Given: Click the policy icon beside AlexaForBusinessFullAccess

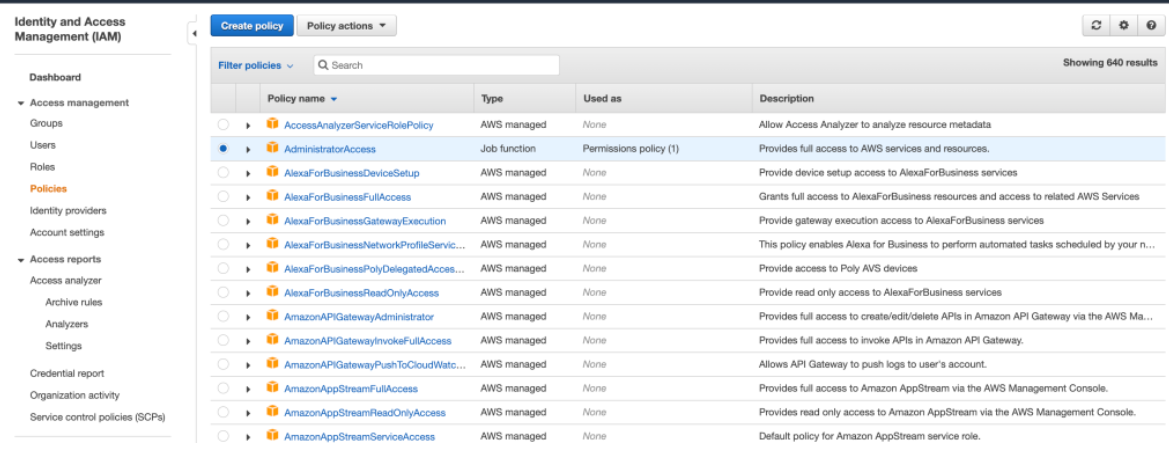Looking at the screenshot, I should point(272,196).
